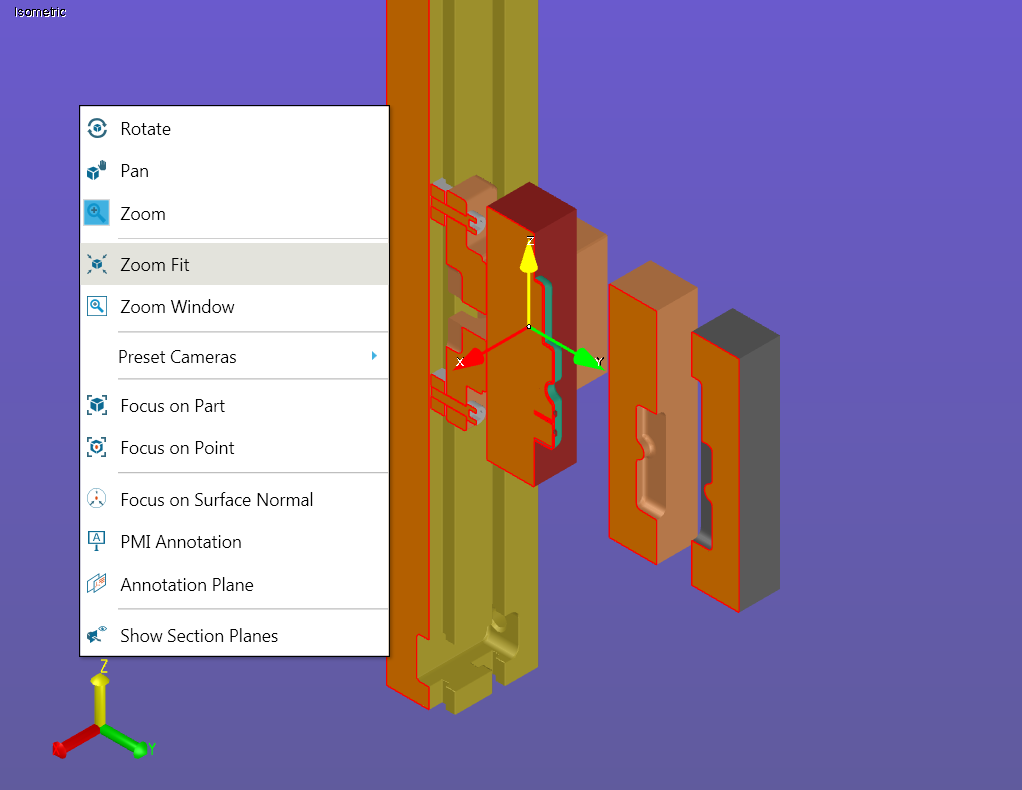Activate the Zoom magnifier icon
The width and height of the screenshot is (1022, 790).
97,212
